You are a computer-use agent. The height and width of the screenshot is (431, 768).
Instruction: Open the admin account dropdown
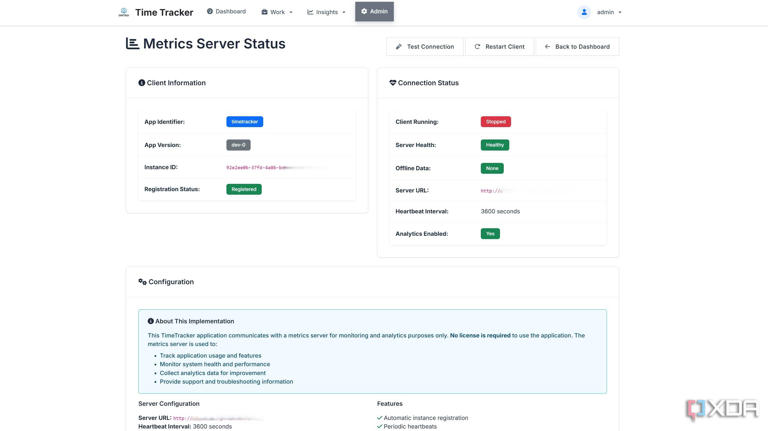[609, 12]
